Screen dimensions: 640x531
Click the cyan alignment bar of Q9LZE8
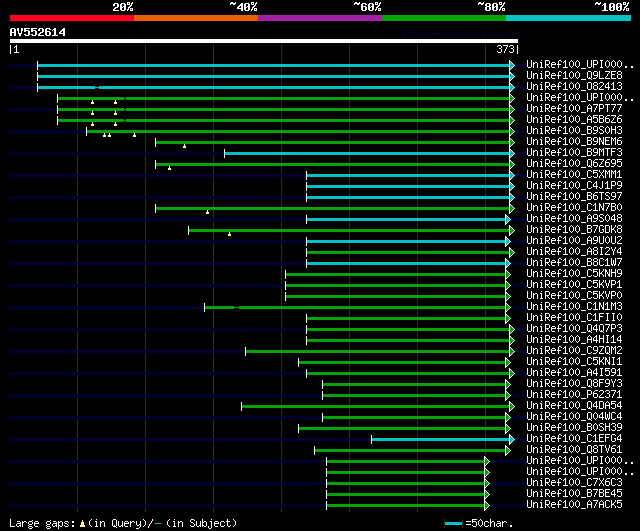click(x=273, y=76)
